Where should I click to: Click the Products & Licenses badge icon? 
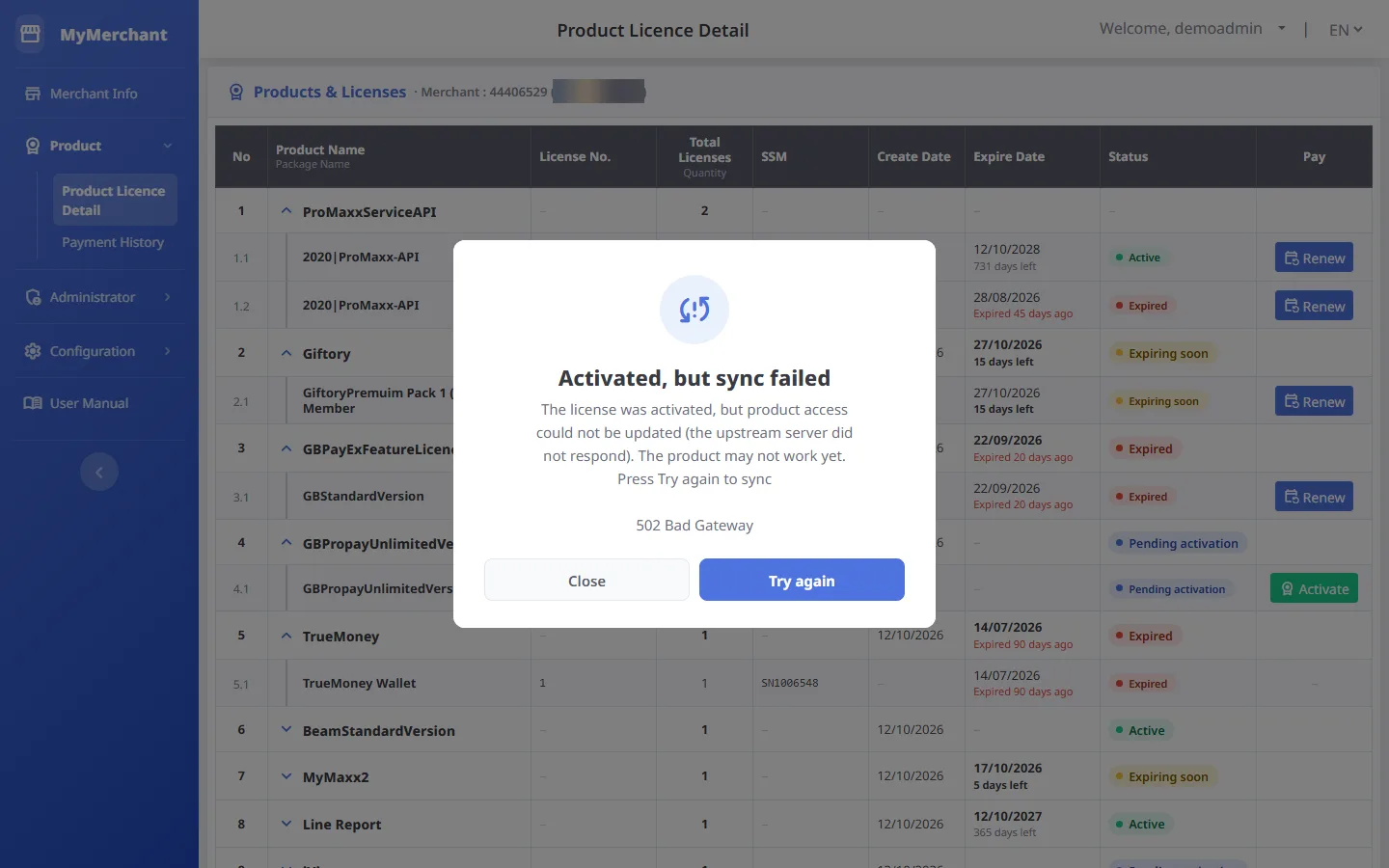(236, 93)
